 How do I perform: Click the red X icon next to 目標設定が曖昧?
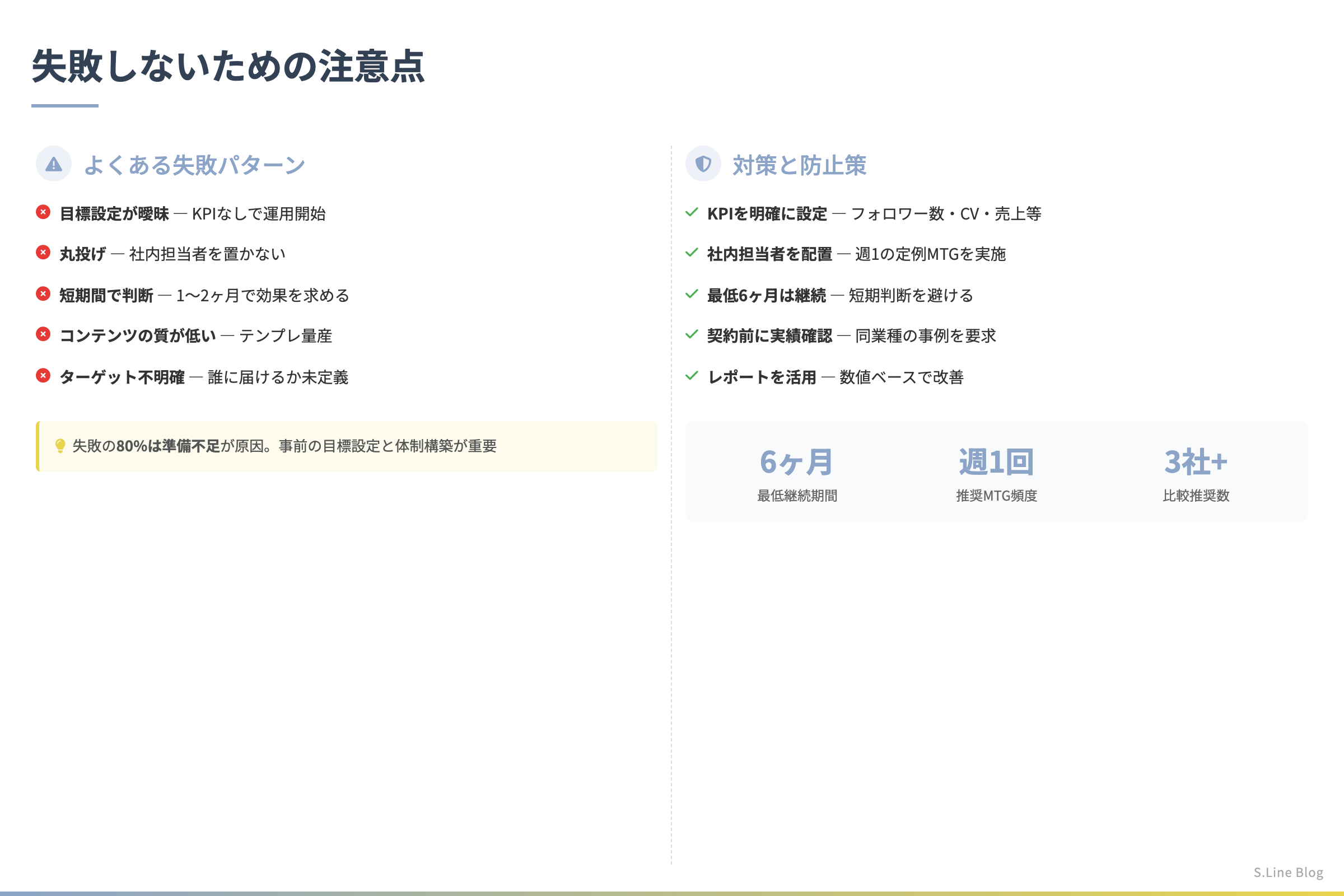tap(43, 212)
